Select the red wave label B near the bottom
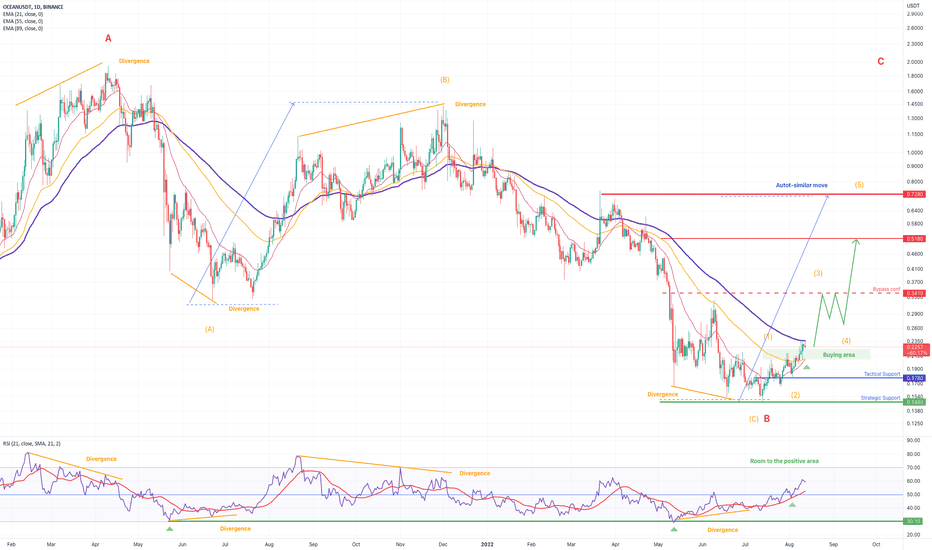The height and width of the screenshot is (550, 932). coord(767,419)
